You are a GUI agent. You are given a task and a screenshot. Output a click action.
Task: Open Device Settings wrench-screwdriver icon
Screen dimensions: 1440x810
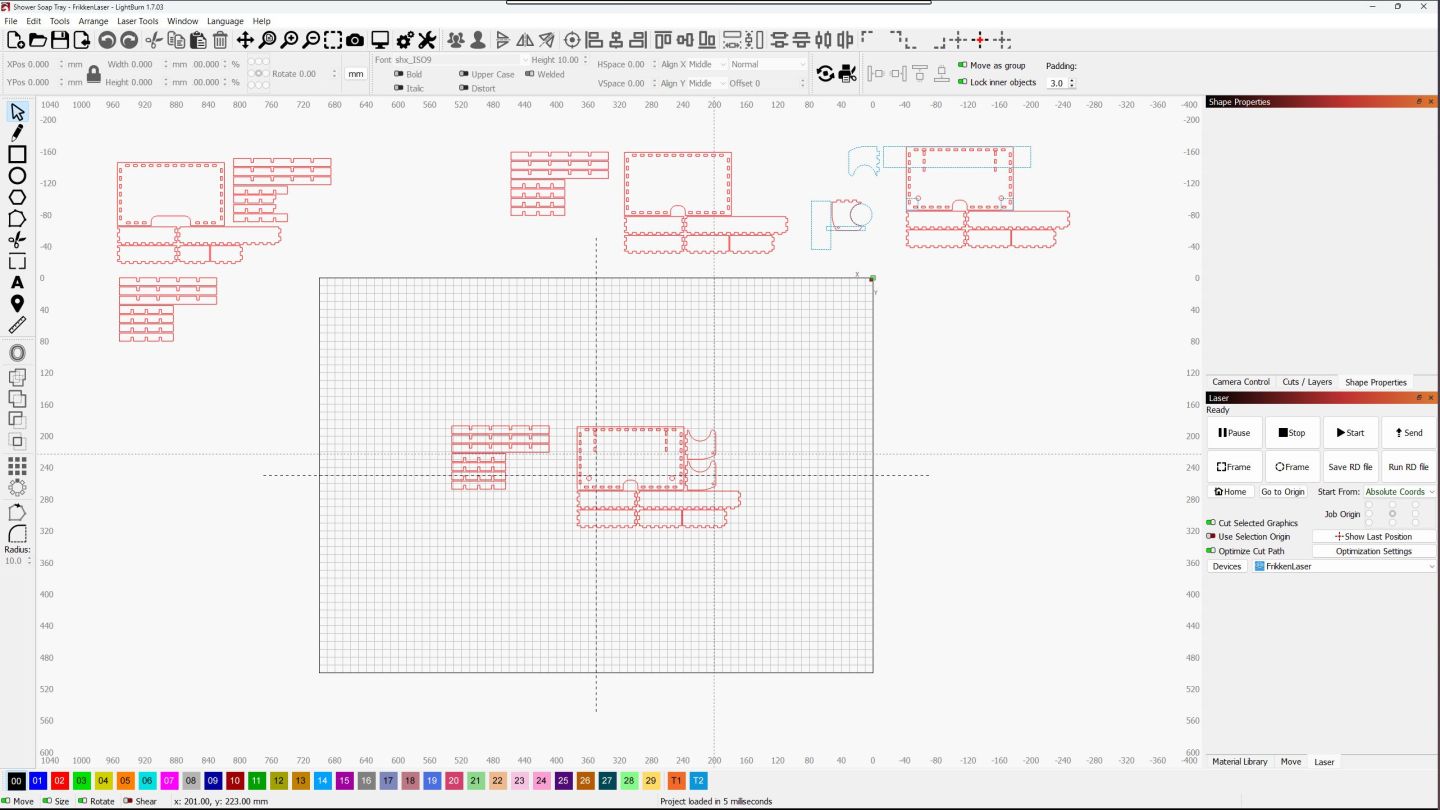pyautogui.click(x=427, y=40)
